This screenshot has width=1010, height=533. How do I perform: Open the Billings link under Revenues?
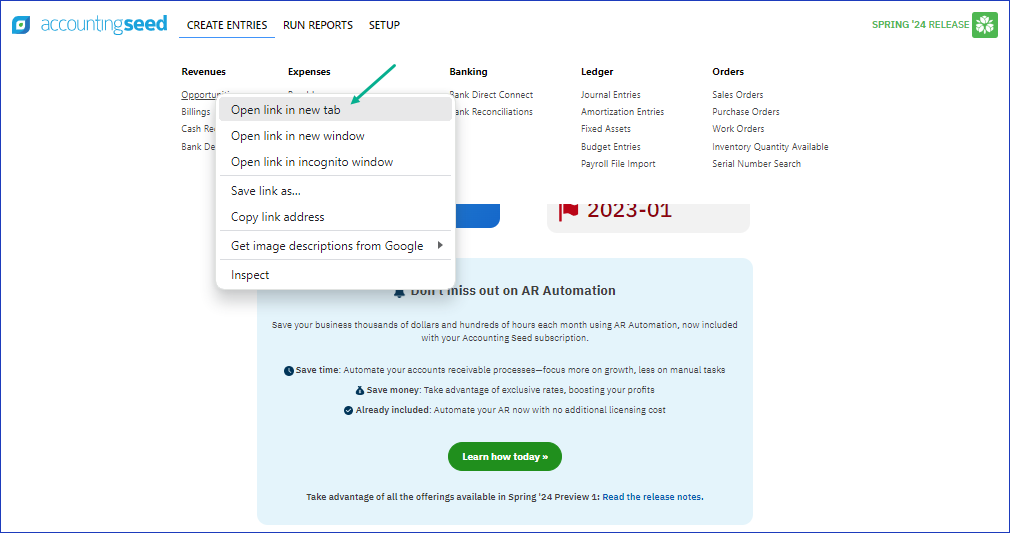pos(196,111)
